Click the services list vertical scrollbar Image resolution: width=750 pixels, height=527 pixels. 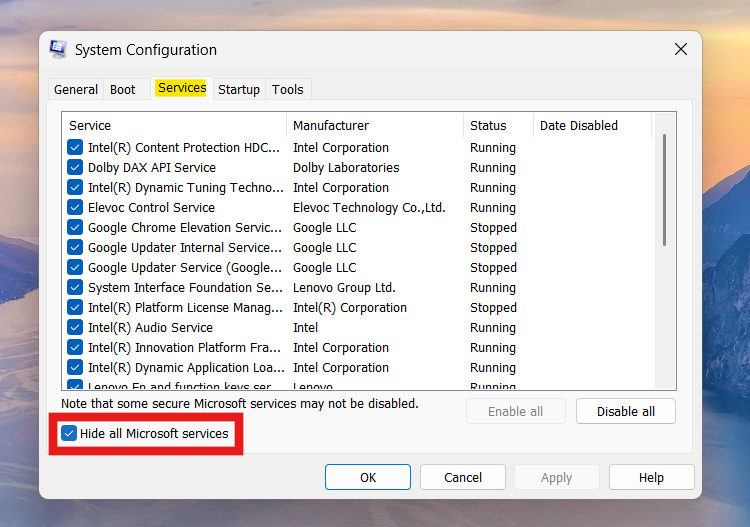664,190
